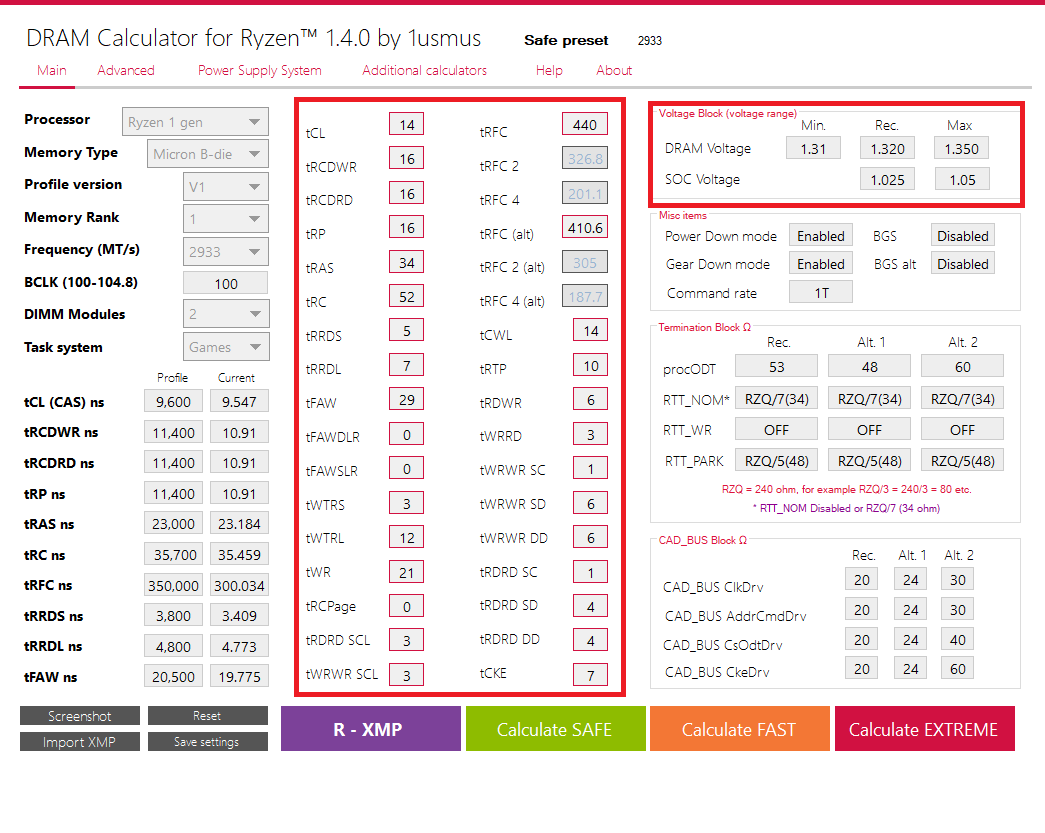Click CAD_BUS CsOdtDrv Alt. 2 value 40

click(x=958, y=639)
